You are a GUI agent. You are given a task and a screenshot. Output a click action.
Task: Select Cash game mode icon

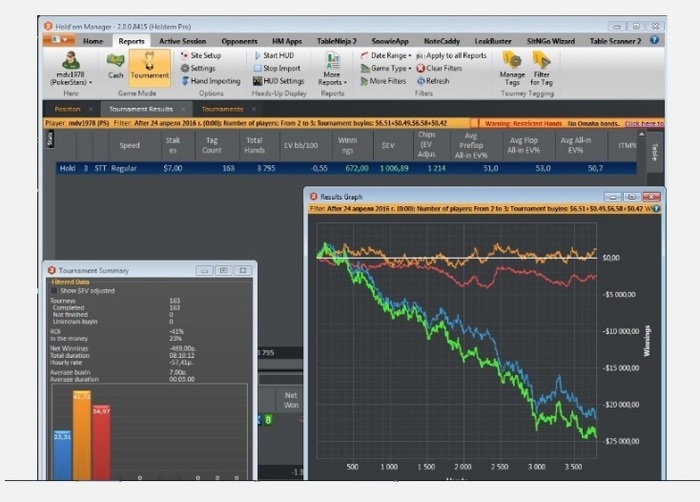115,65
